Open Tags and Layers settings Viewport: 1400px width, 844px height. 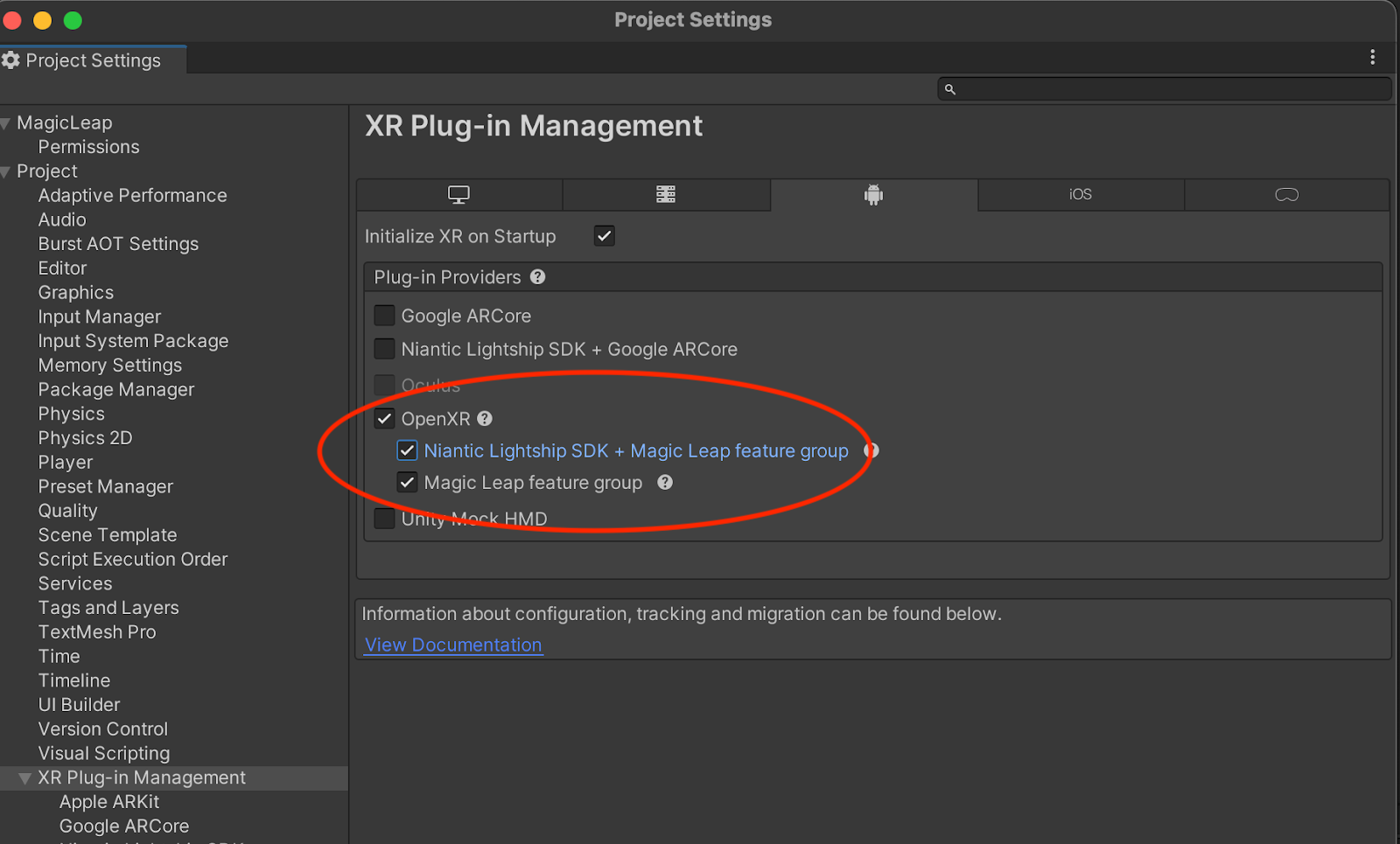(x=108, y=608)
